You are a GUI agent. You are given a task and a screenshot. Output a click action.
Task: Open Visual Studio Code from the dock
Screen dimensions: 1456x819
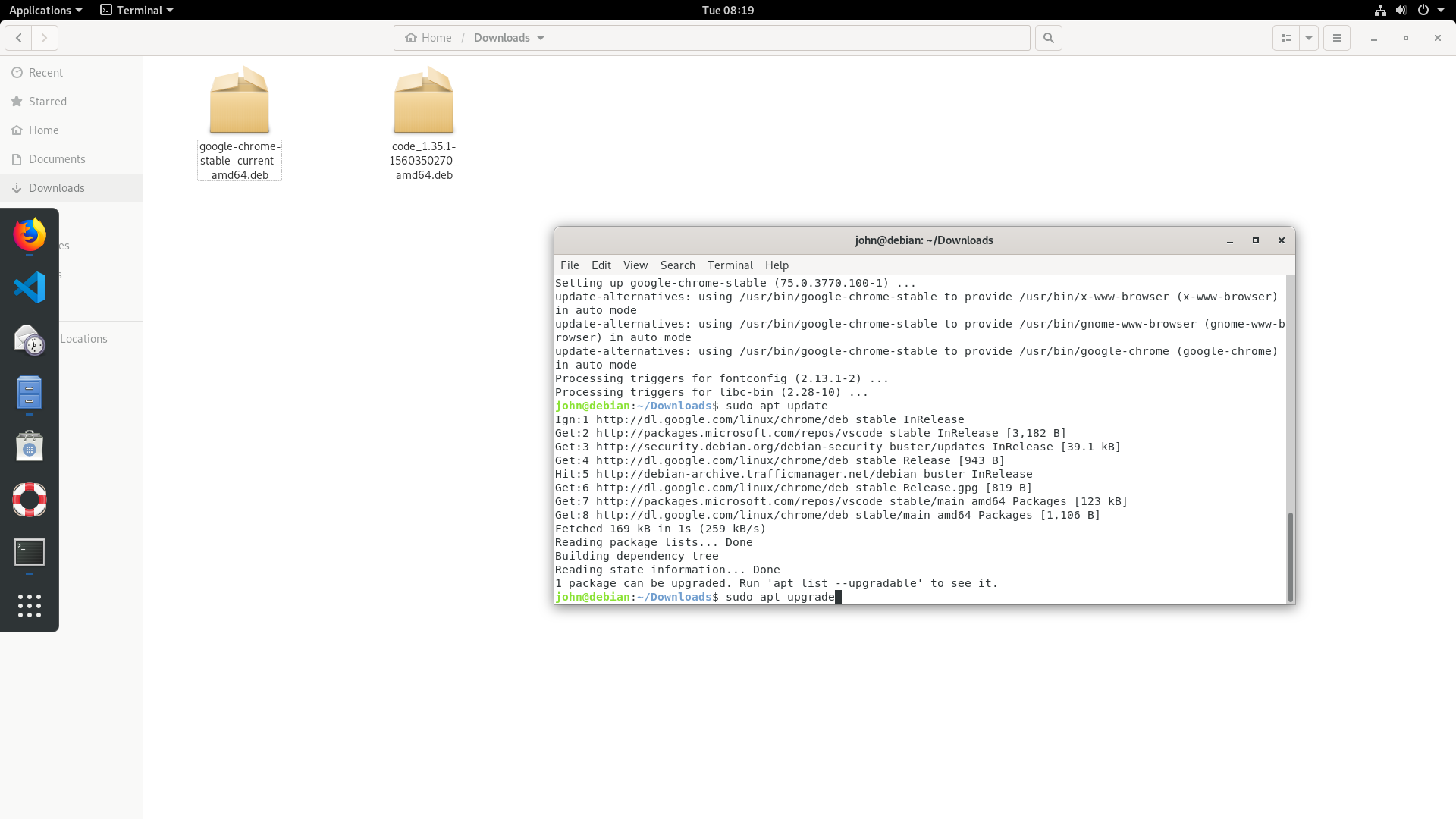tap(30, 287)
